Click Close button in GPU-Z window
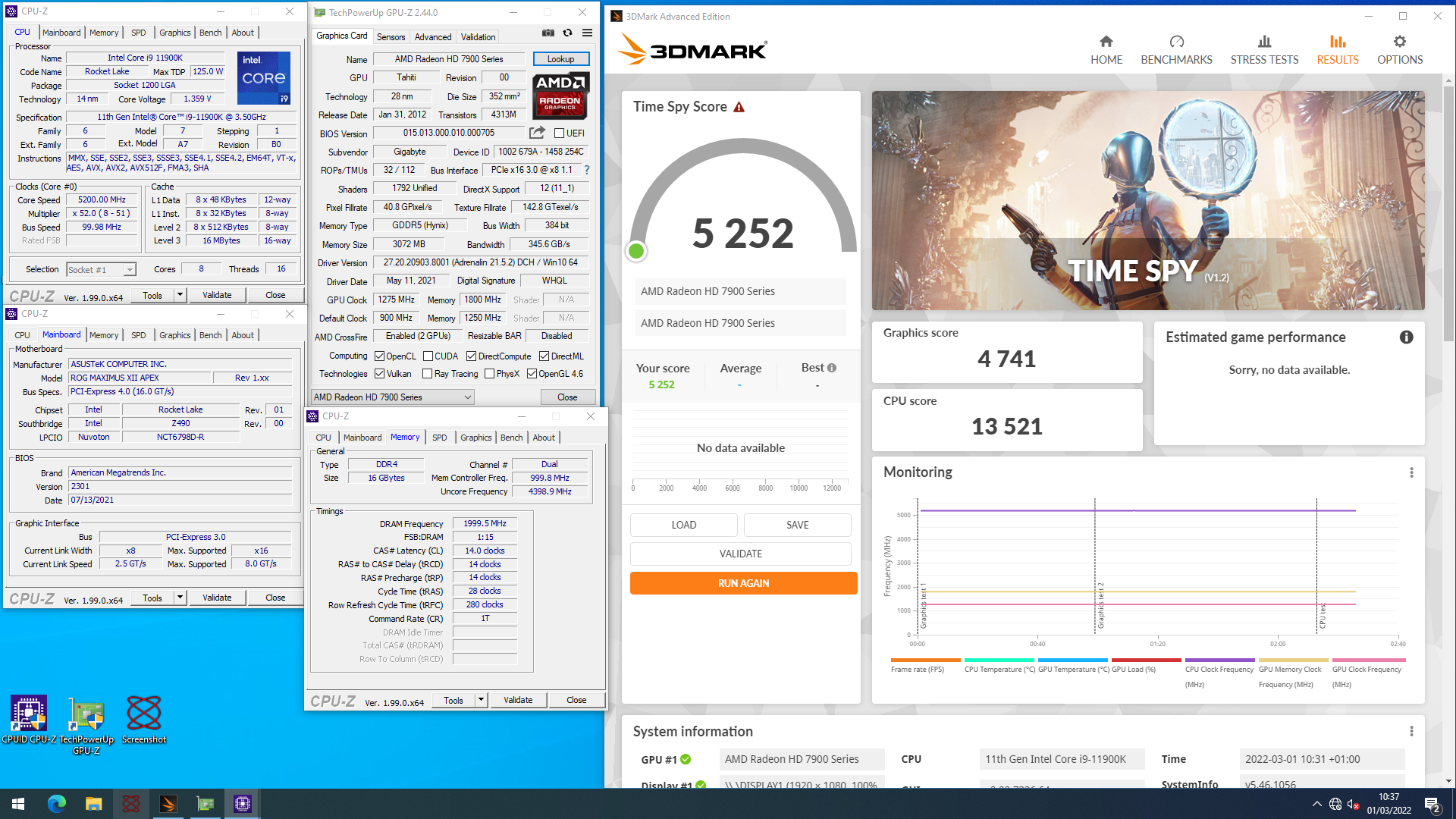Screen dimensions: 1456x819 click(x=567, y=397)
